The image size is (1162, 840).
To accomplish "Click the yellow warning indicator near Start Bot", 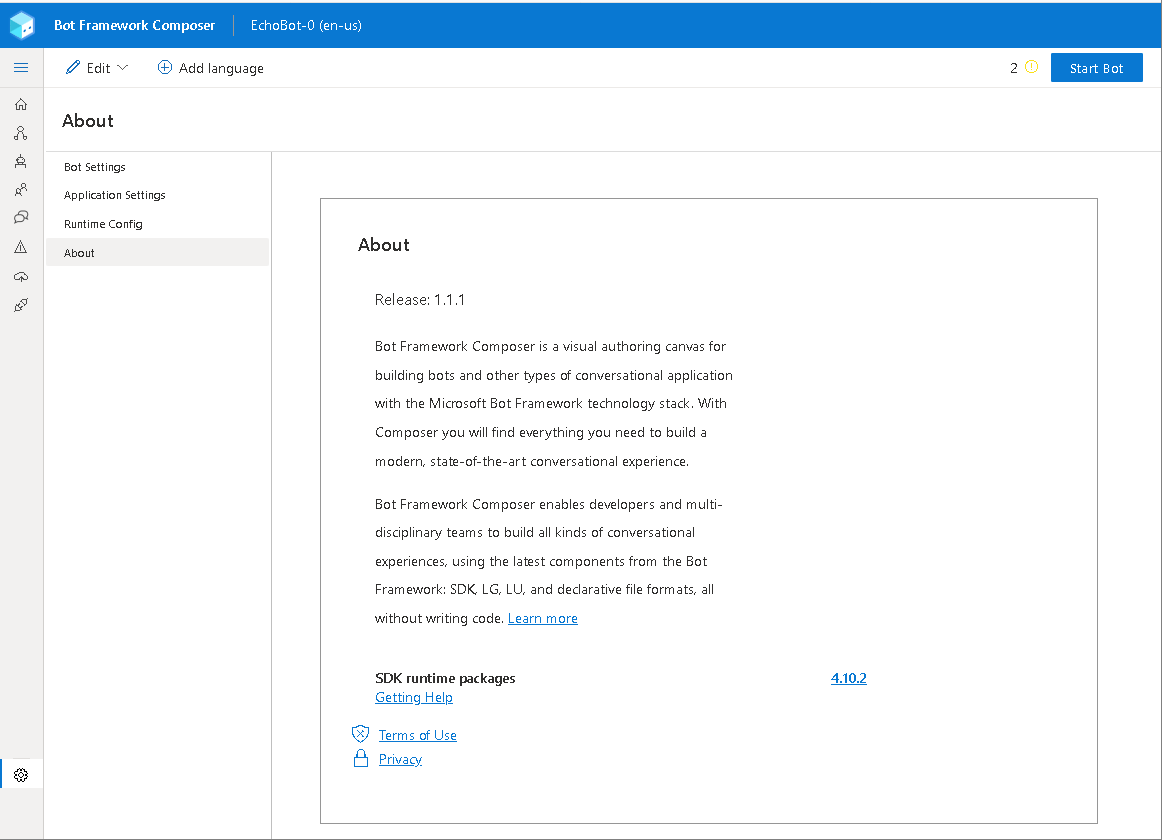I will point(1029,67).
